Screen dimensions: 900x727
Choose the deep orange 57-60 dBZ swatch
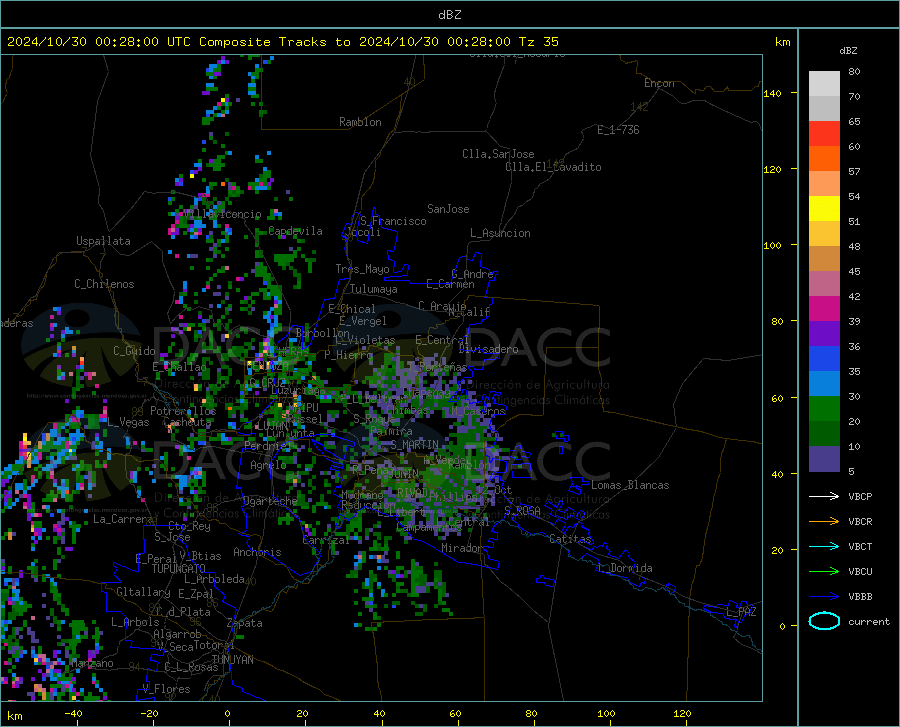click(824, 159)
